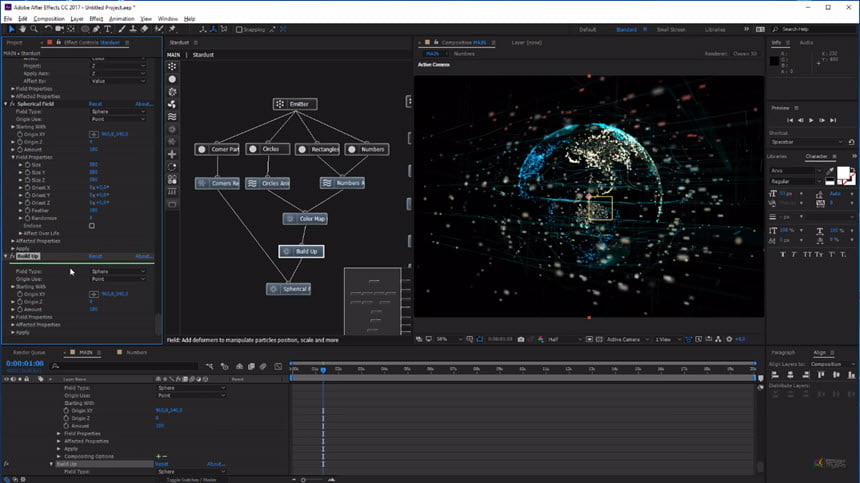This screenshot has width=860, height=483.
Task: Open Build Up Origin Use dropdown
Action: [118, 279]
